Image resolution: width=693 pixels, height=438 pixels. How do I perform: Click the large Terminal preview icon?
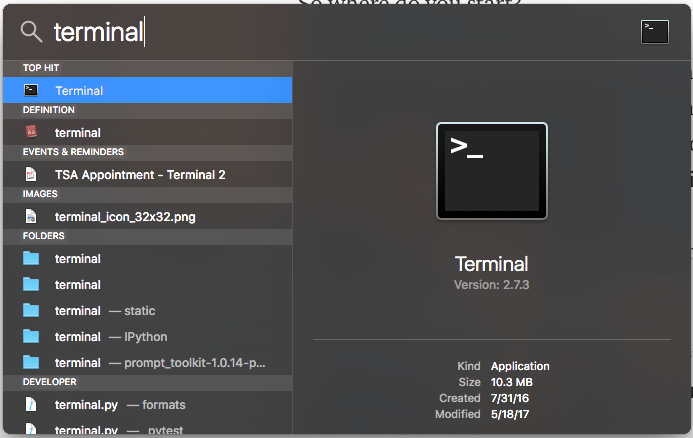pyautogui.click(x=491, y=171)
